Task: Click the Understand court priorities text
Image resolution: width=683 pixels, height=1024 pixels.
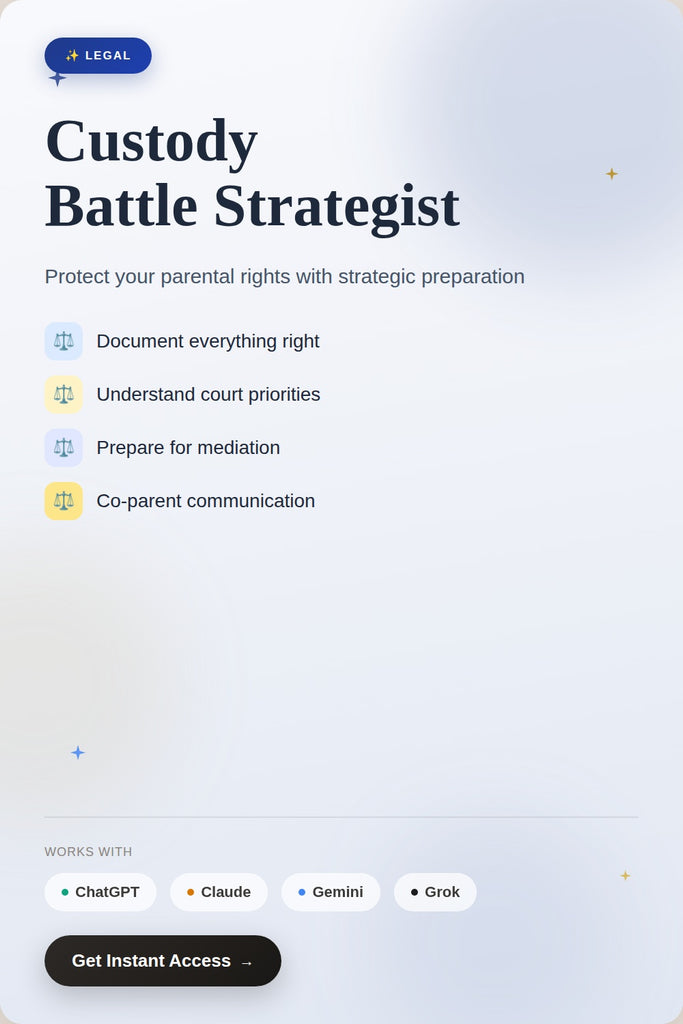Action: (208, 394)
